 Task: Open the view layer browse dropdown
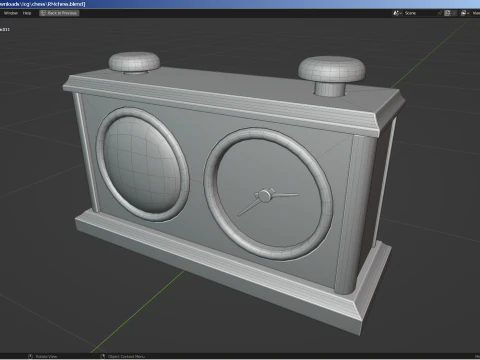pyautogui.click(x=465, y=13)
